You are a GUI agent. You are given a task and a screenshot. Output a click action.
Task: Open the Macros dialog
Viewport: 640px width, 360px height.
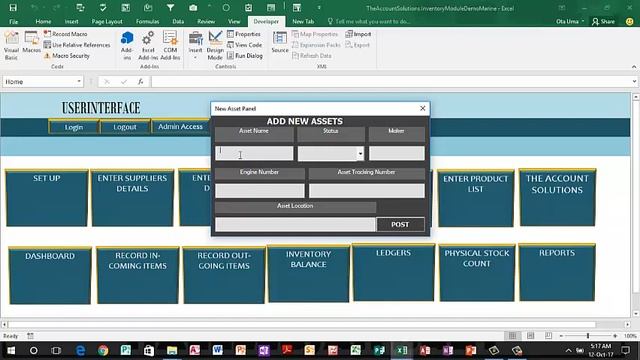point(31,42)
